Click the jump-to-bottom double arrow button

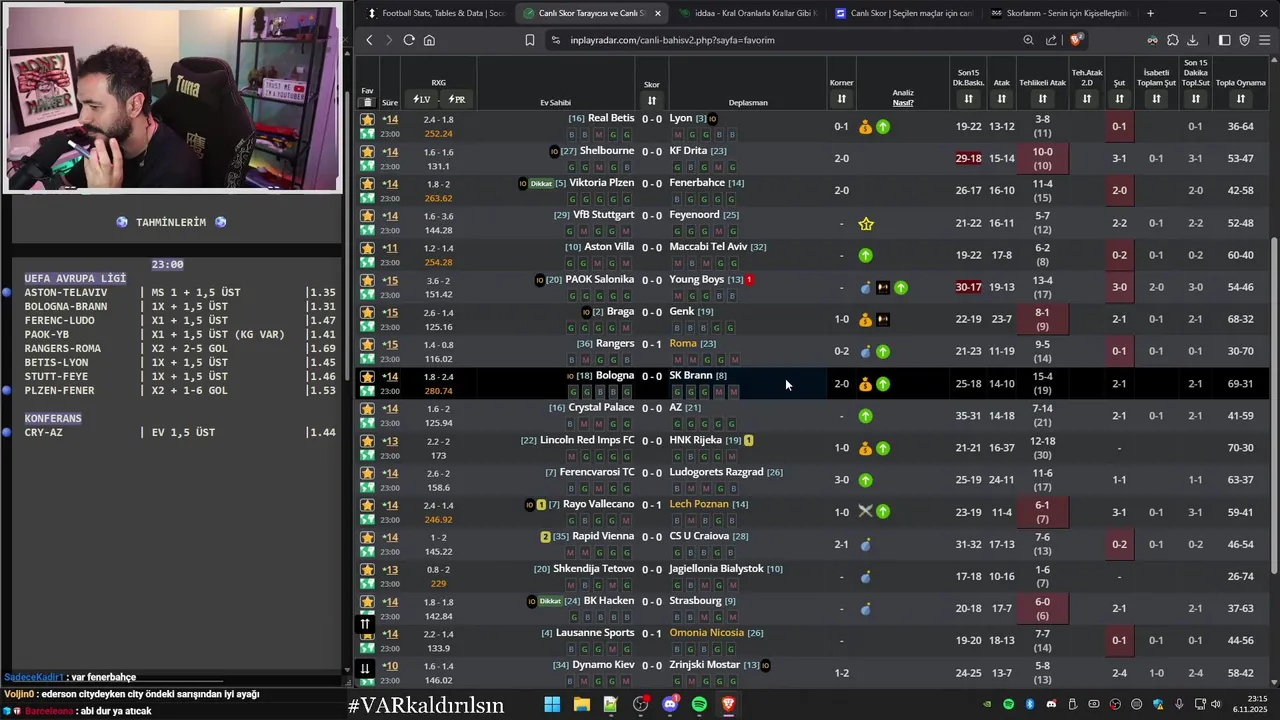[x=365, y=669]
